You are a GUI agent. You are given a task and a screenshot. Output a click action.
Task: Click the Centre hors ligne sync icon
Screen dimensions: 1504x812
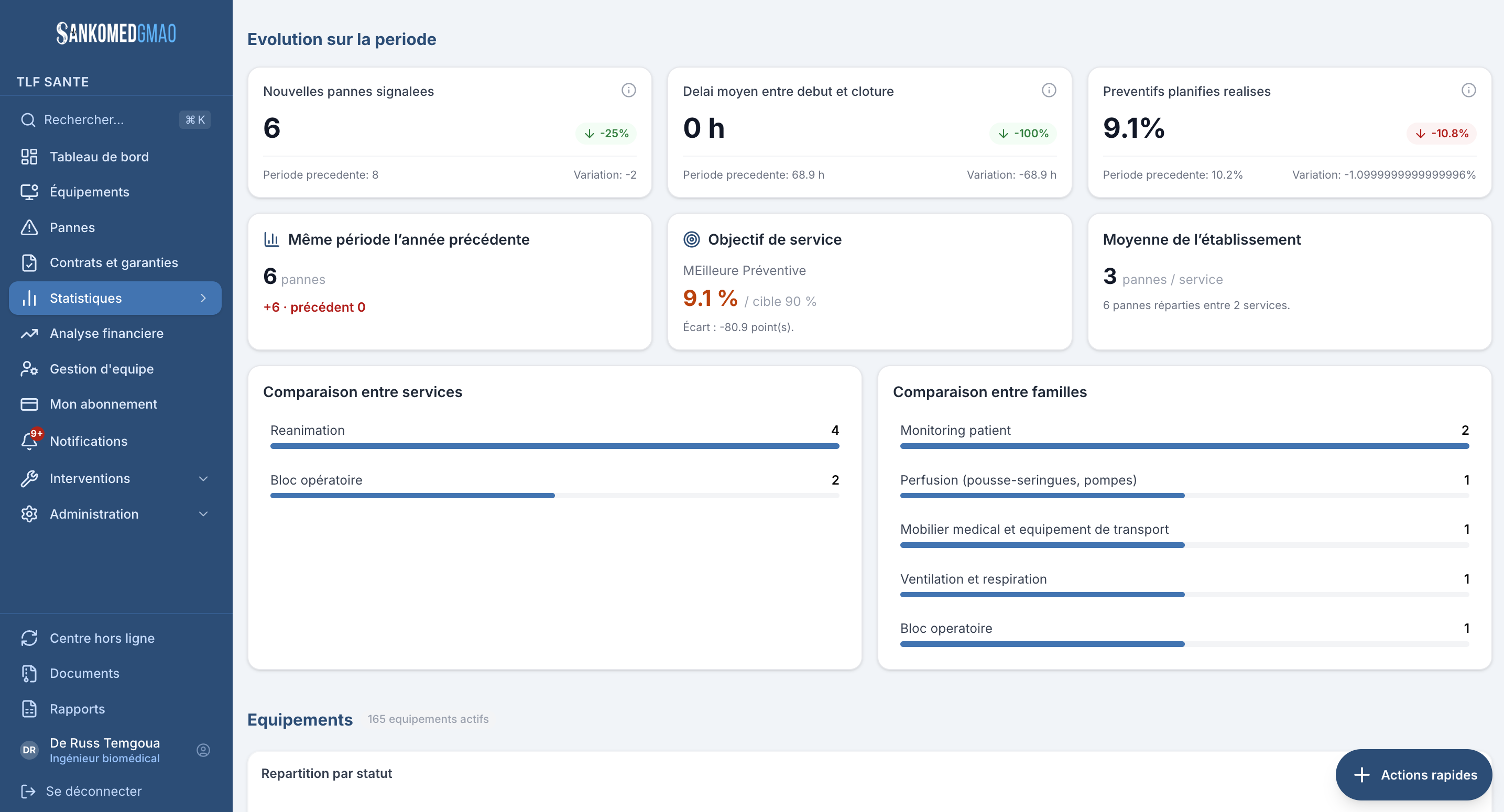29,638
